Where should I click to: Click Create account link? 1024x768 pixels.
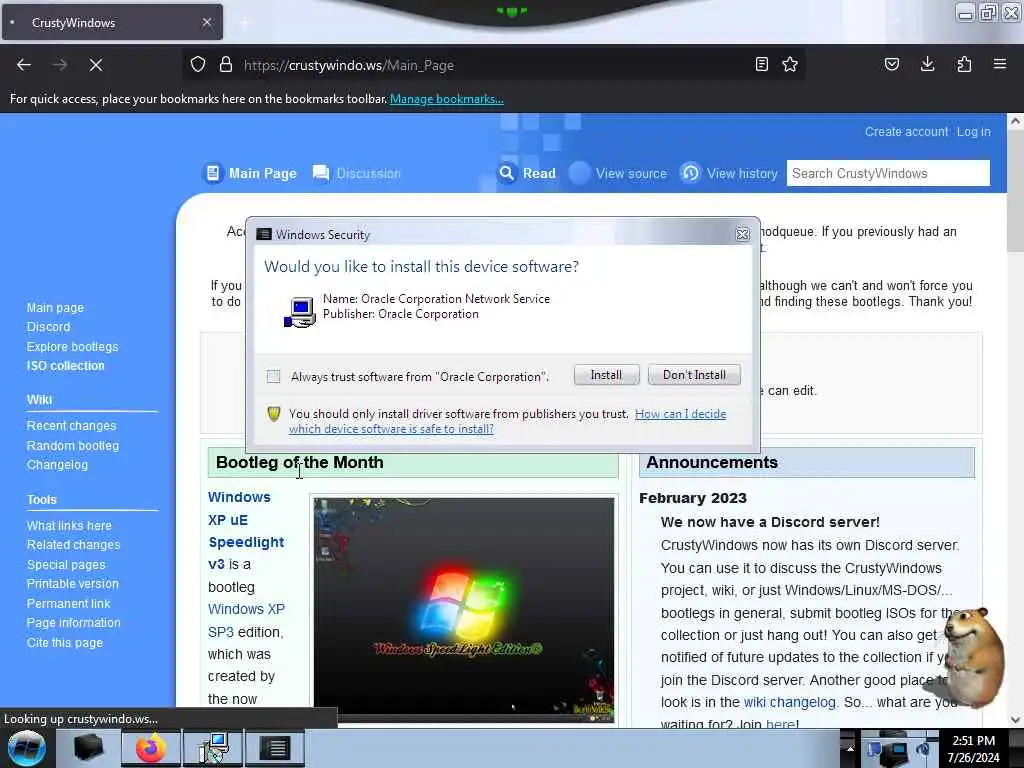click(906, 131)
